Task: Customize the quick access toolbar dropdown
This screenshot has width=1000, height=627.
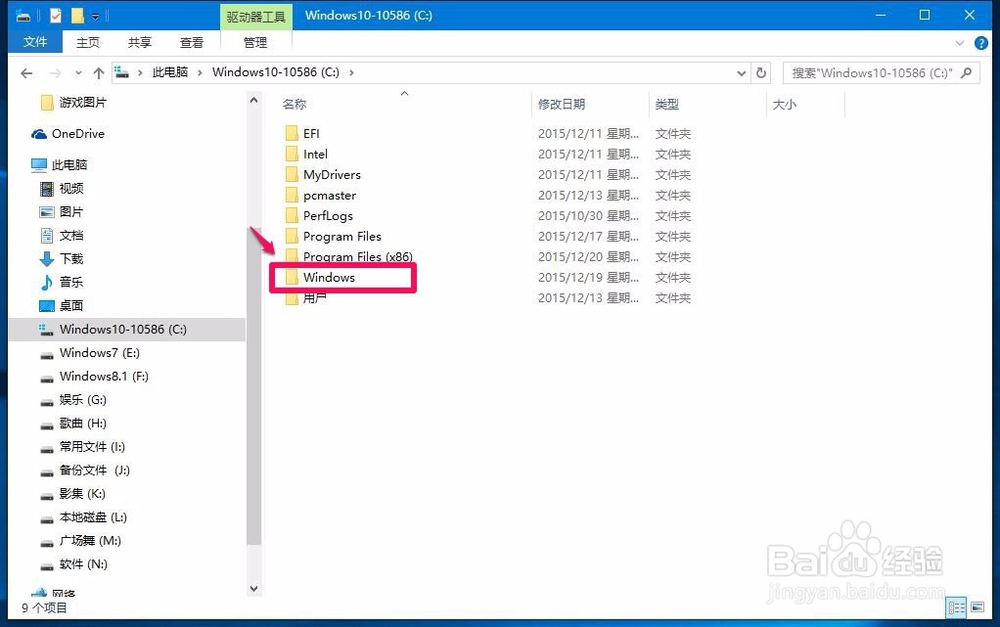Action: (95, 16)
